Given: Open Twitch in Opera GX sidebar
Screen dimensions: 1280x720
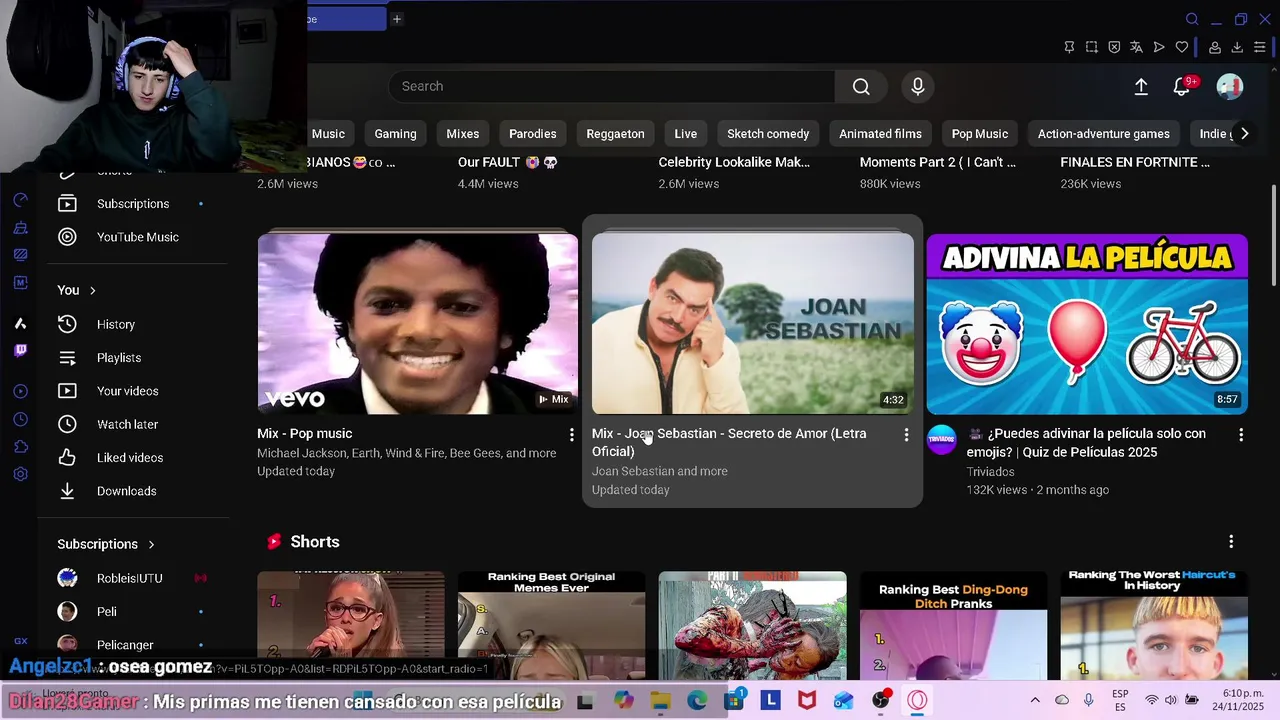Looking at the screenshot, I should point(20,350).
